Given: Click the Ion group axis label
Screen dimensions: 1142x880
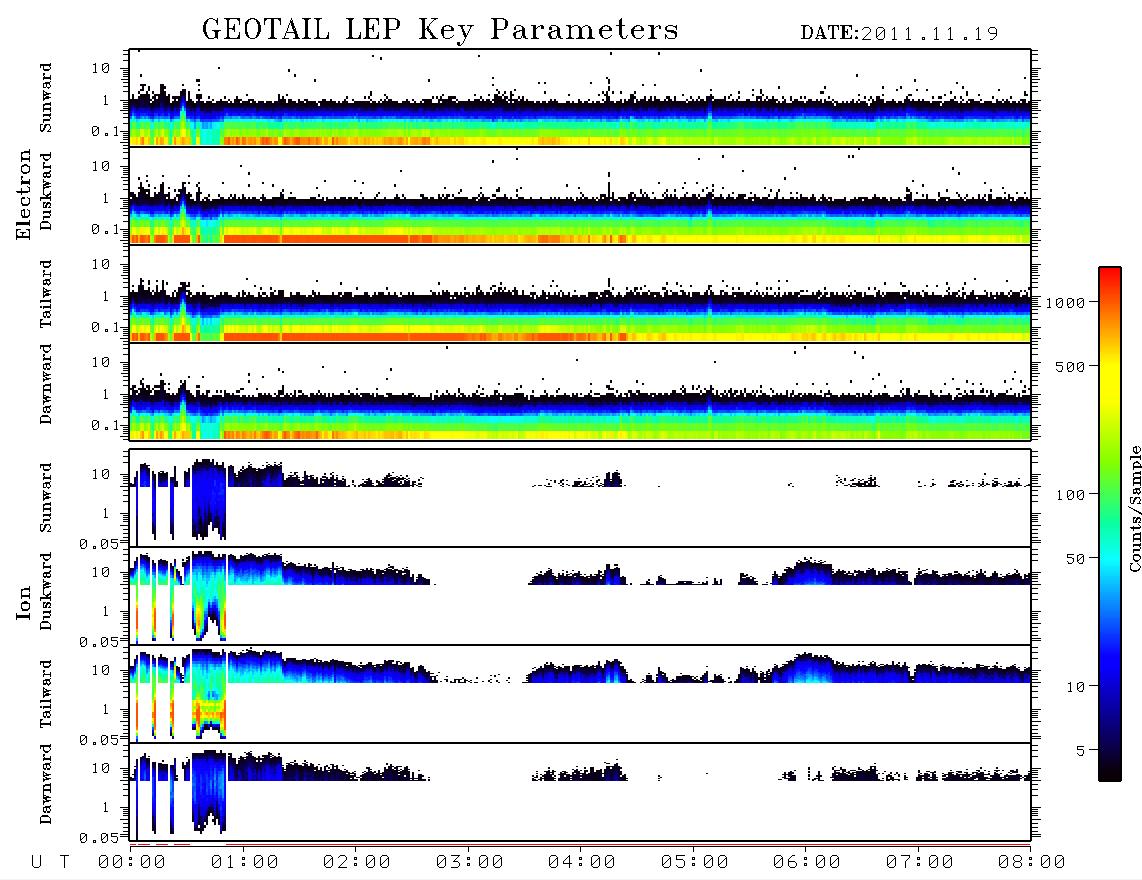Looking at the screenshot, I should click(x=23, y=602).
